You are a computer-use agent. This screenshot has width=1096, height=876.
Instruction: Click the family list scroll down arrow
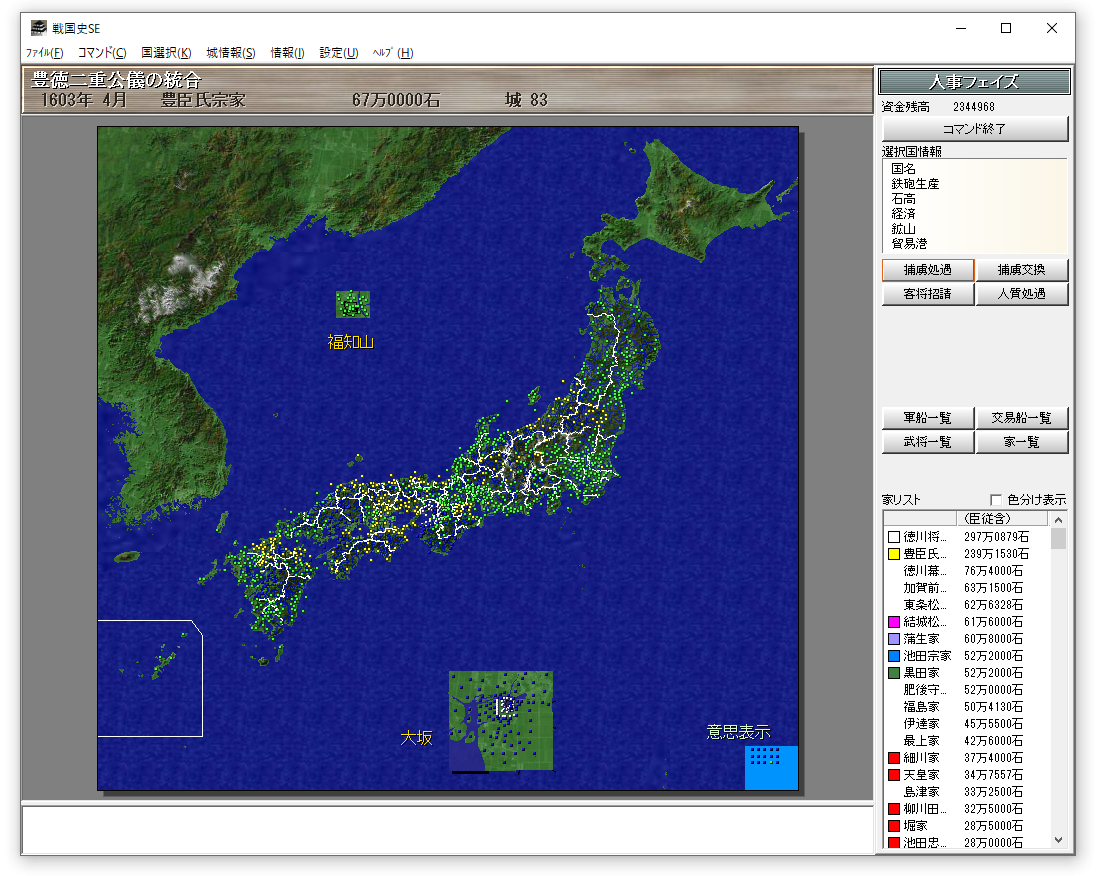[x=1058, y=840]
